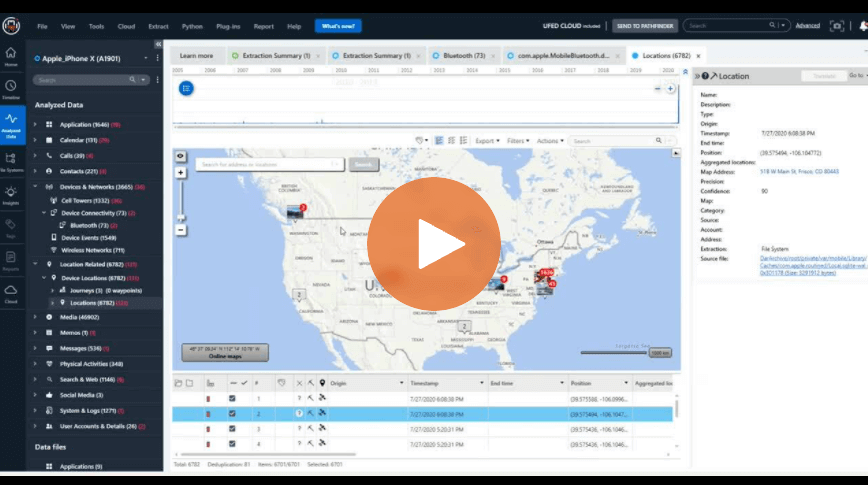
Task: Expand the Application tree node
Action: point(35,125)
